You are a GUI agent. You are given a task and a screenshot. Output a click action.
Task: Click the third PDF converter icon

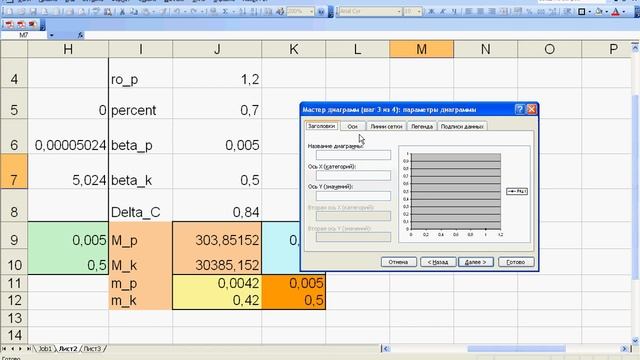click(x=32, y=25)
